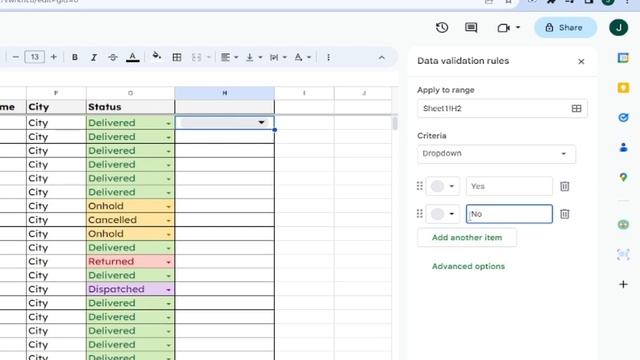Image resolution: width=640 pixels, height=360 pixels.
Task: Open the Returned status dropdown
Action: pyautogui.click(x=168, y=262)
